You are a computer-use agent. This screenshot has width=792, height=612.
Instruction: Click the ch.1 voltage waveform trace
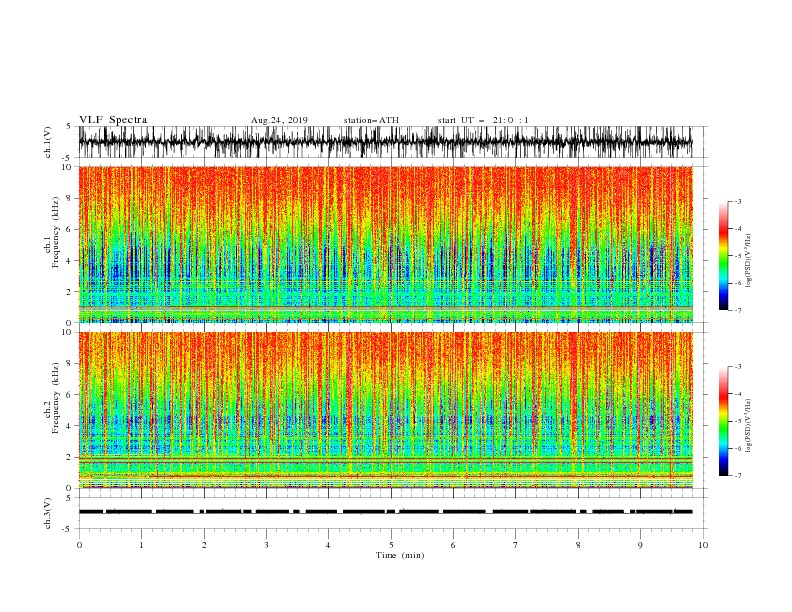pyautogui.click(x=385, y=142)
